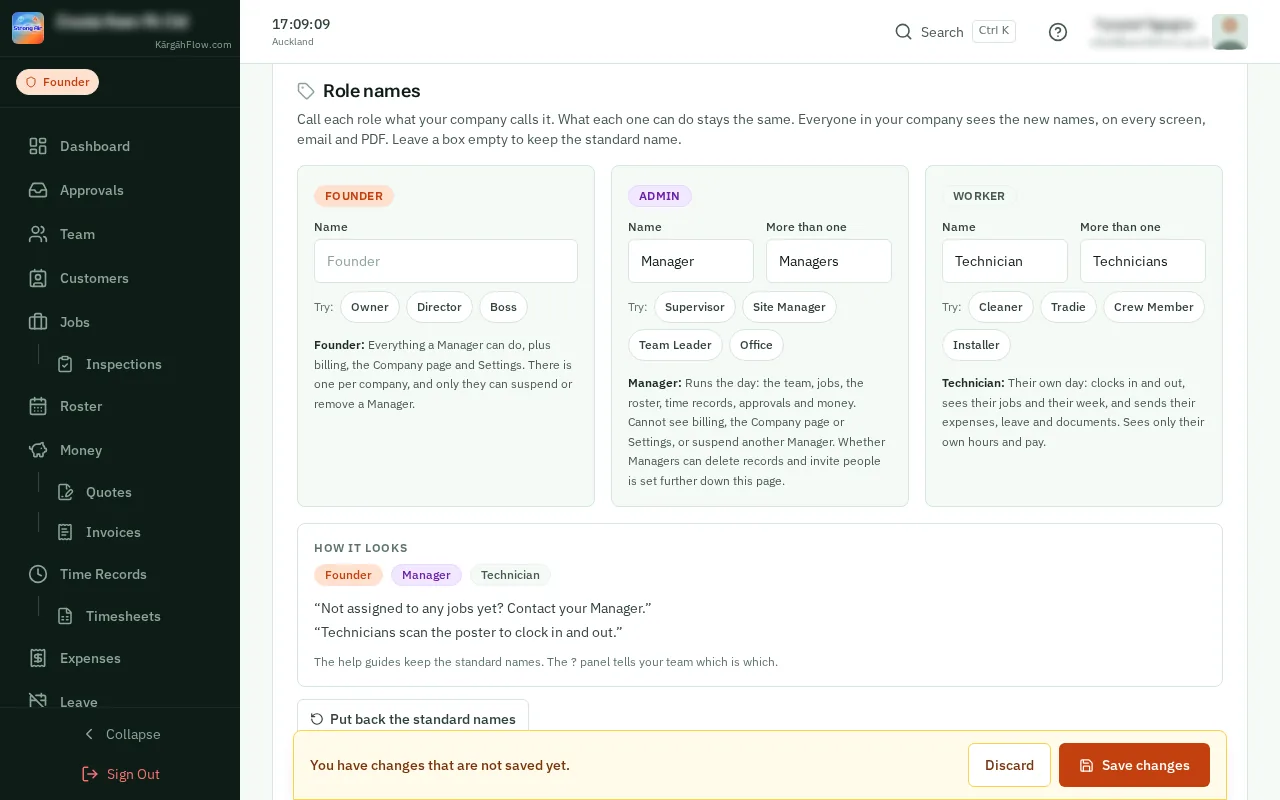Viewport: 1280px width, 800px height.
Task: Click the Jobs briefcase icon
Action: 38,322
